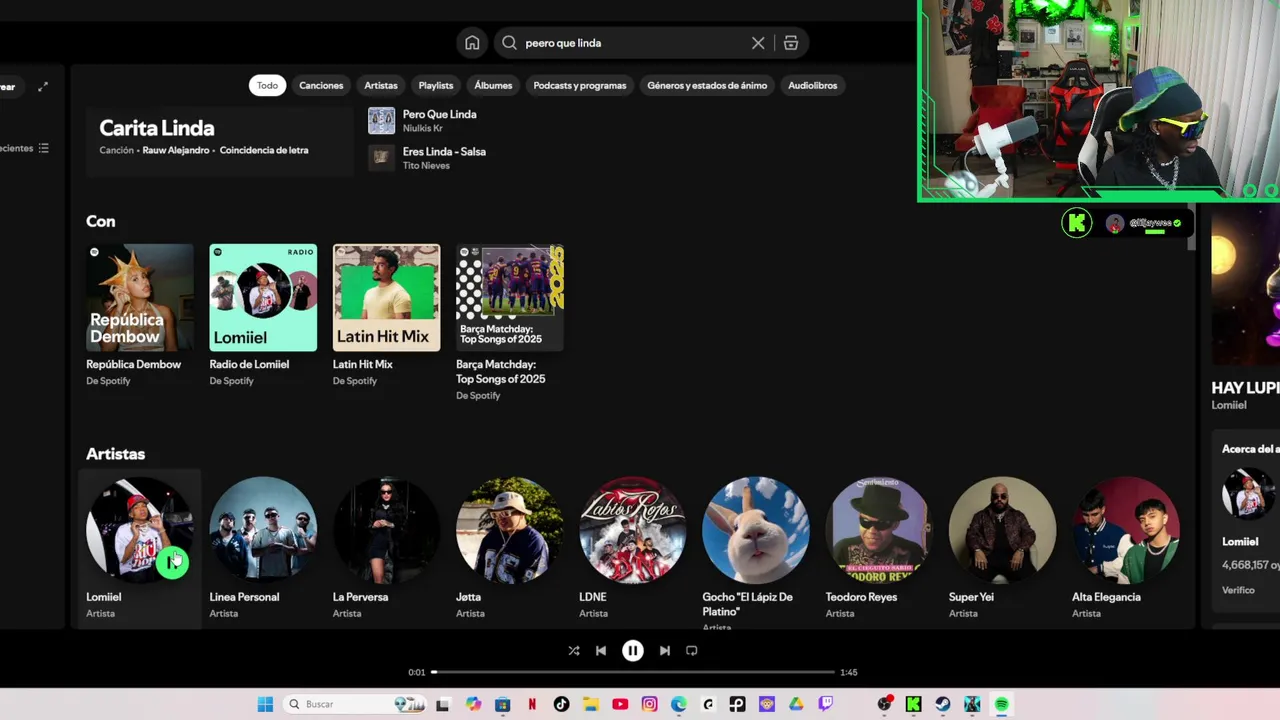Open the República Dembow playlist cover
Image resolution: width=1280 pixels, height=720 pixels.
[x=140, y=298]
